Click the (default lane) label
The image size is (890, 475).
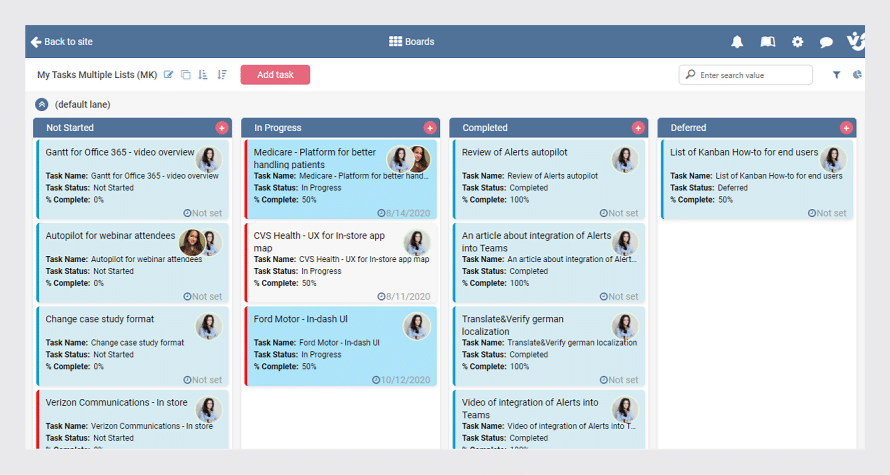(x=82, y=104)
